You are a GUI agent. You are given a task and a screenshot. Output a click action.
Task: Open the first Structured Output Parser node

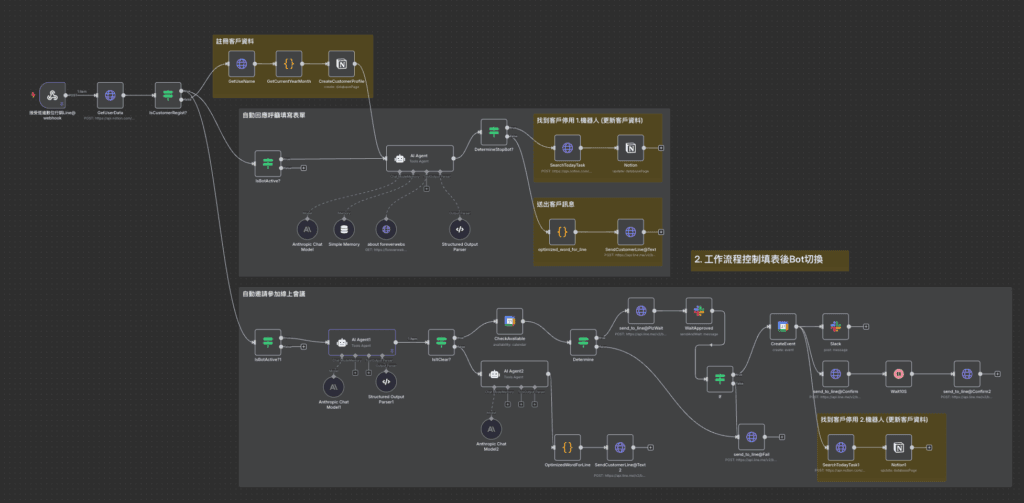point(458,228)
